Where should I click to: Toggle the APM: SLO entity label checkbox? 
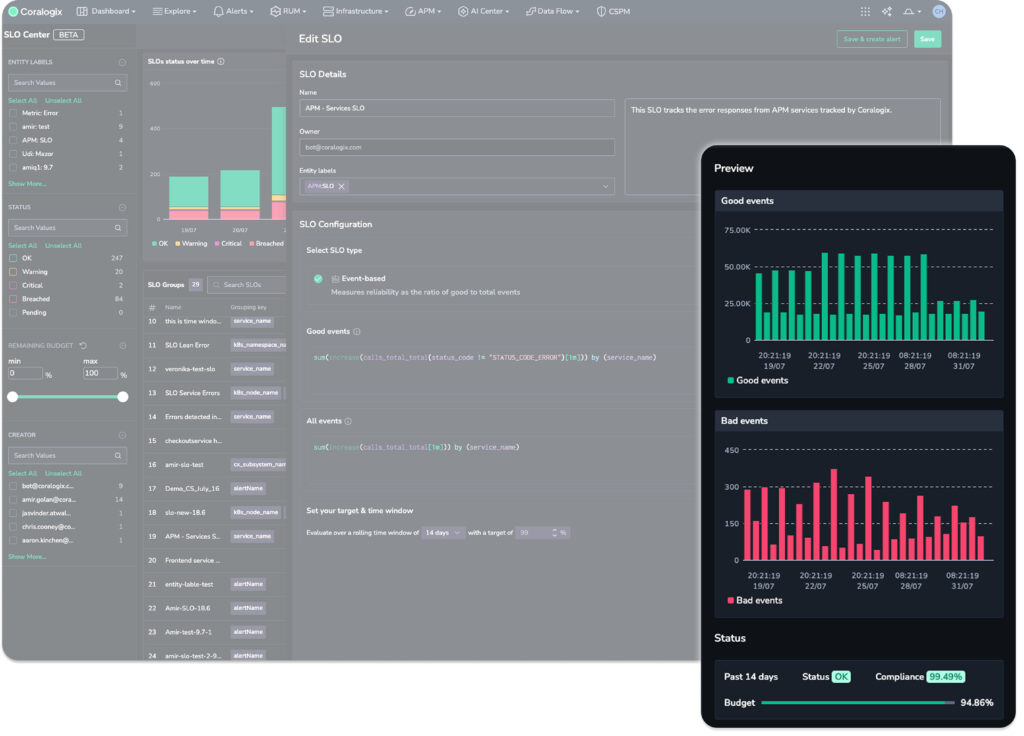tap(13, 140)
